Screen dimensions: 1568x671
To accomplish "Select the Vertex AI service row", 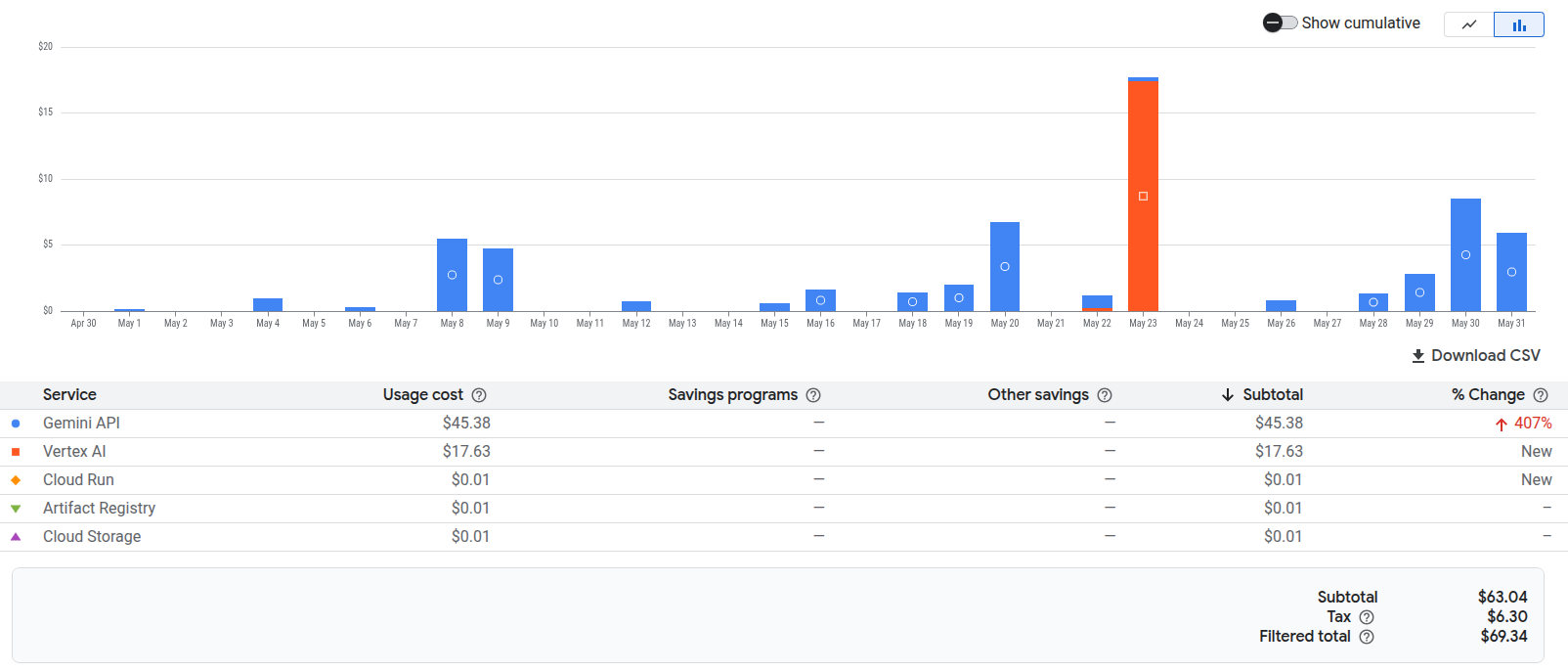I will click(784, 452).
